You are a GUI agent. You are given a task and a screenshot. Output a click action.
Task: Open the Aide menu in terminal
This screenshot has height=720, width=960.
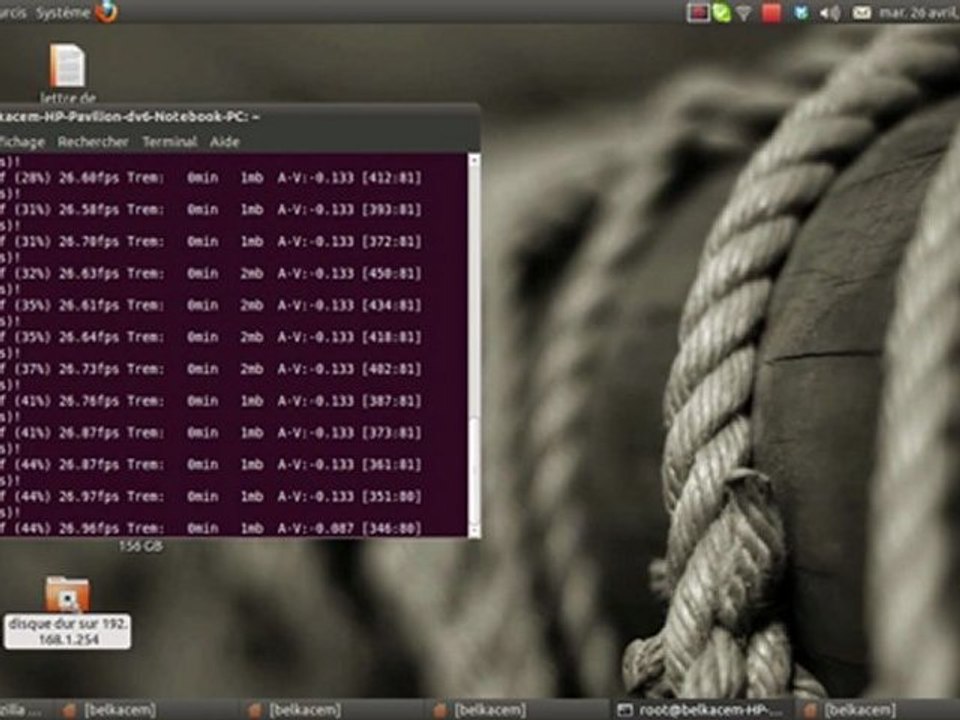(x=224, y=142)
